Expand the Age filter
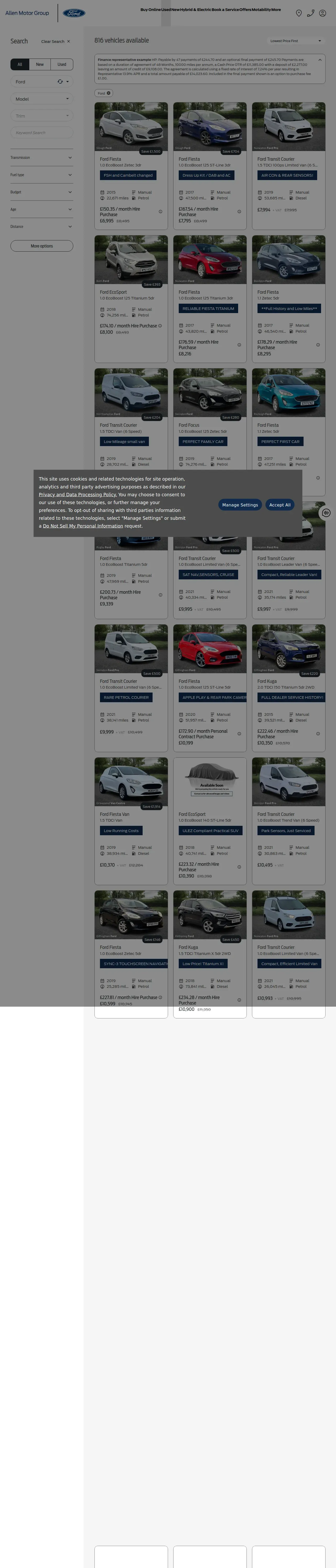 [x=41, y=209]
